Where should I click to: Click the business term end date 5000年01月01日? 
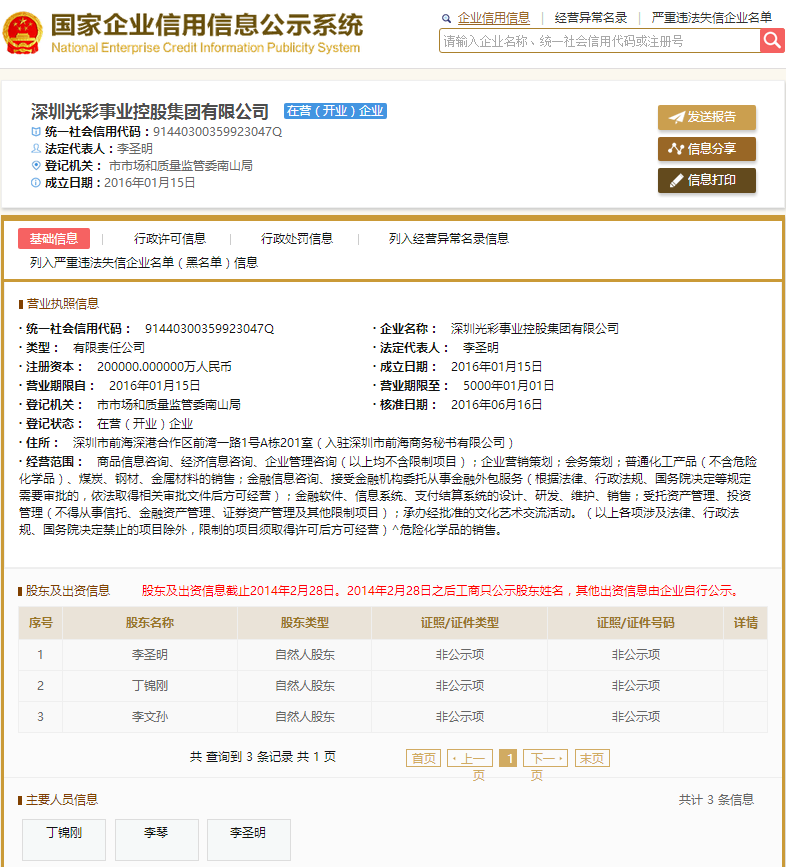[508, 385]
